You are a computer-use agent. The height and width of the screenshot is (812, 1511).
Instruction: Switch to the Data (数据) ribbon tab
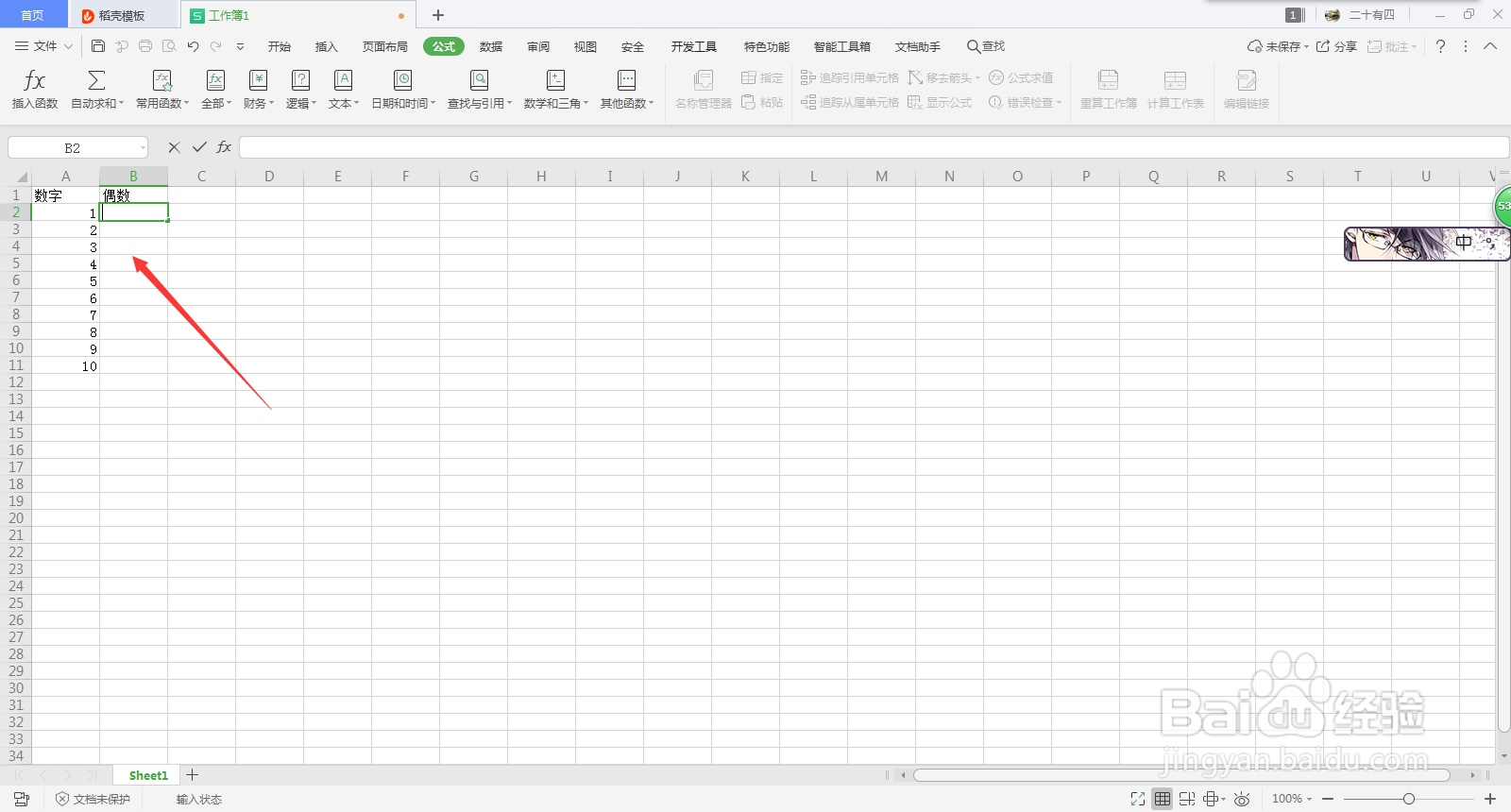tap(490, 46)
